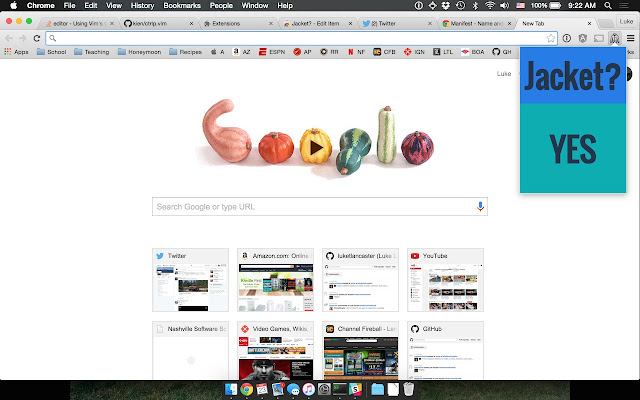Open the Chrome hamburger menu

point(631,38)
